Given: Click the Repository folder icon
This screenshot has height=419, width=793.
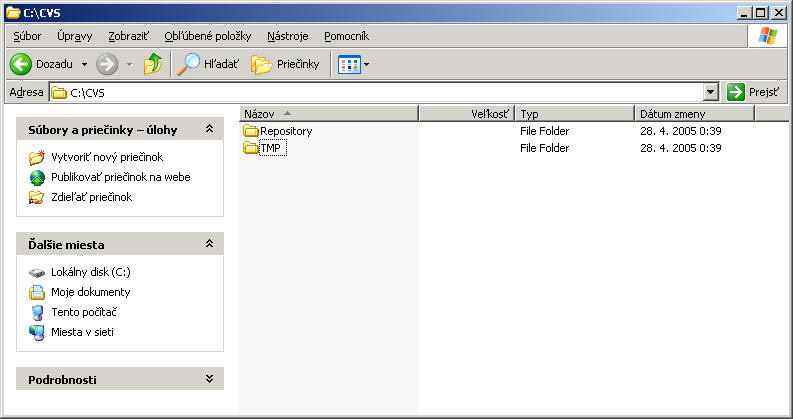Looking at the screenshot, I should pyautogui.click(x=251, y=131).
